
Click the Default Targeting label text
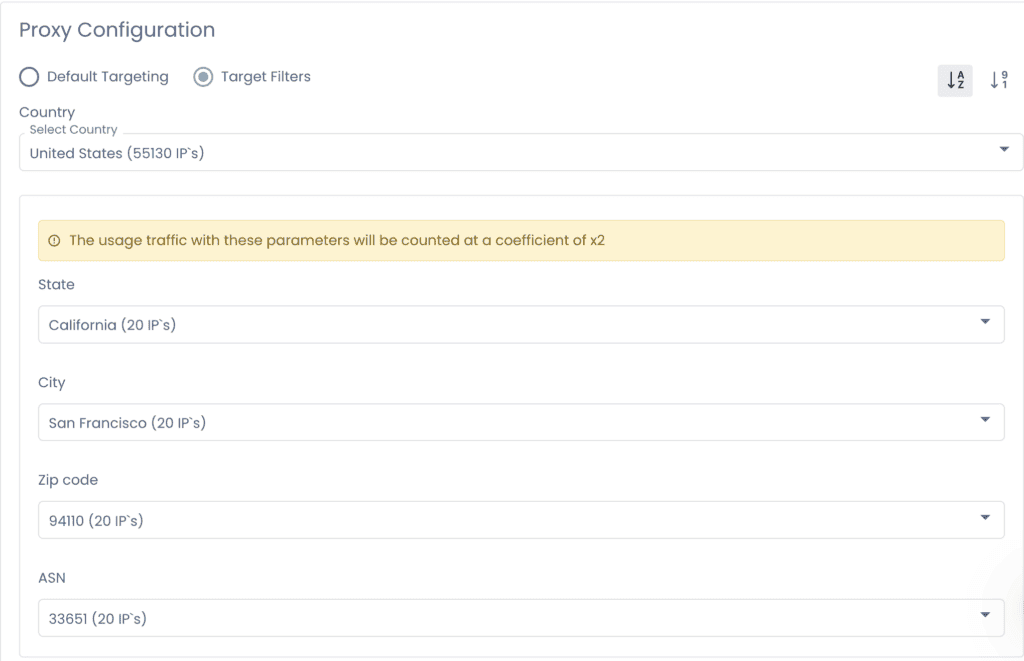(x=108, y=77)
